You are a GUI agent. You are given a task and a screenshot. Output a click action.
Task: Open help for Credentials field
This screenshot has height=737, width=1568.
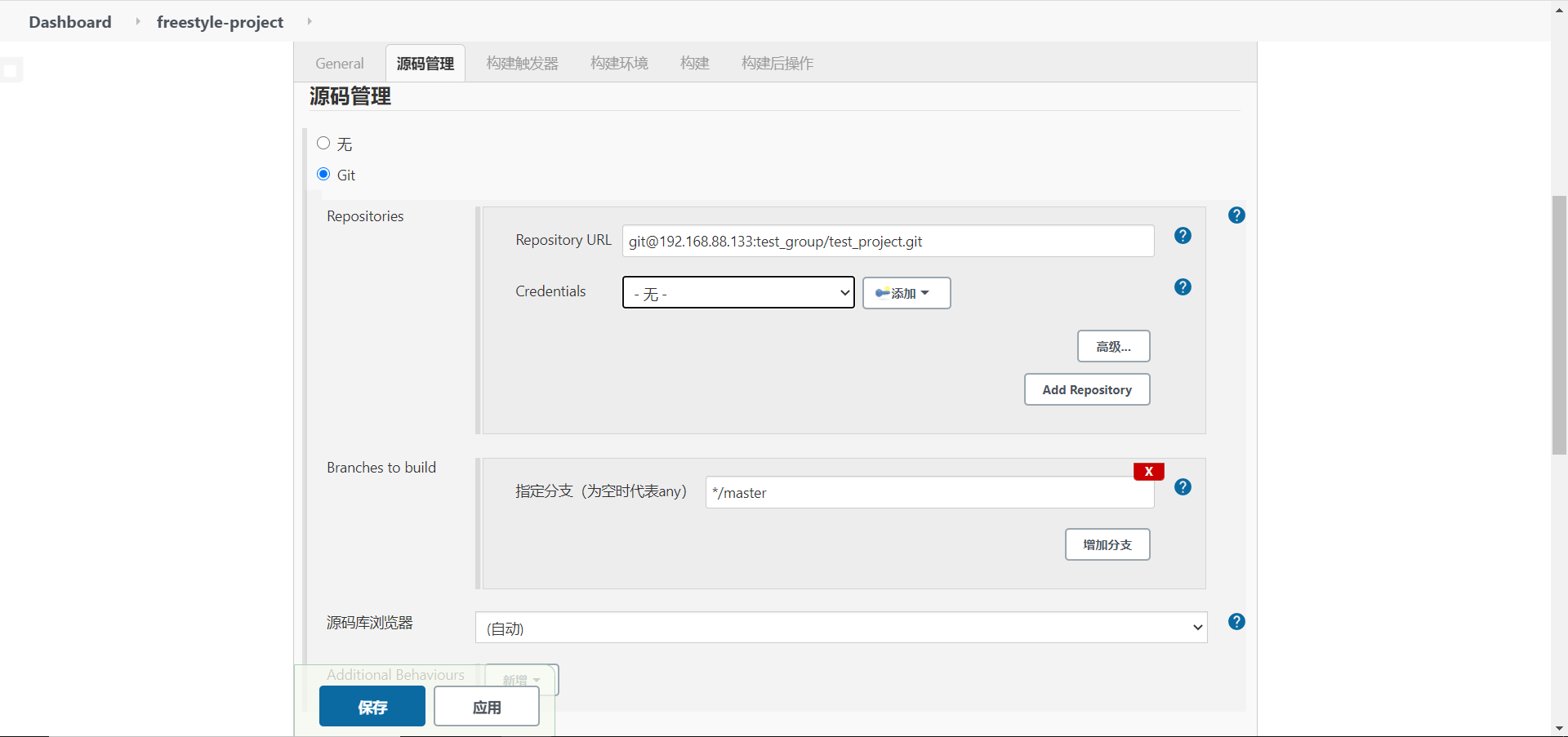coord(1183,287)
